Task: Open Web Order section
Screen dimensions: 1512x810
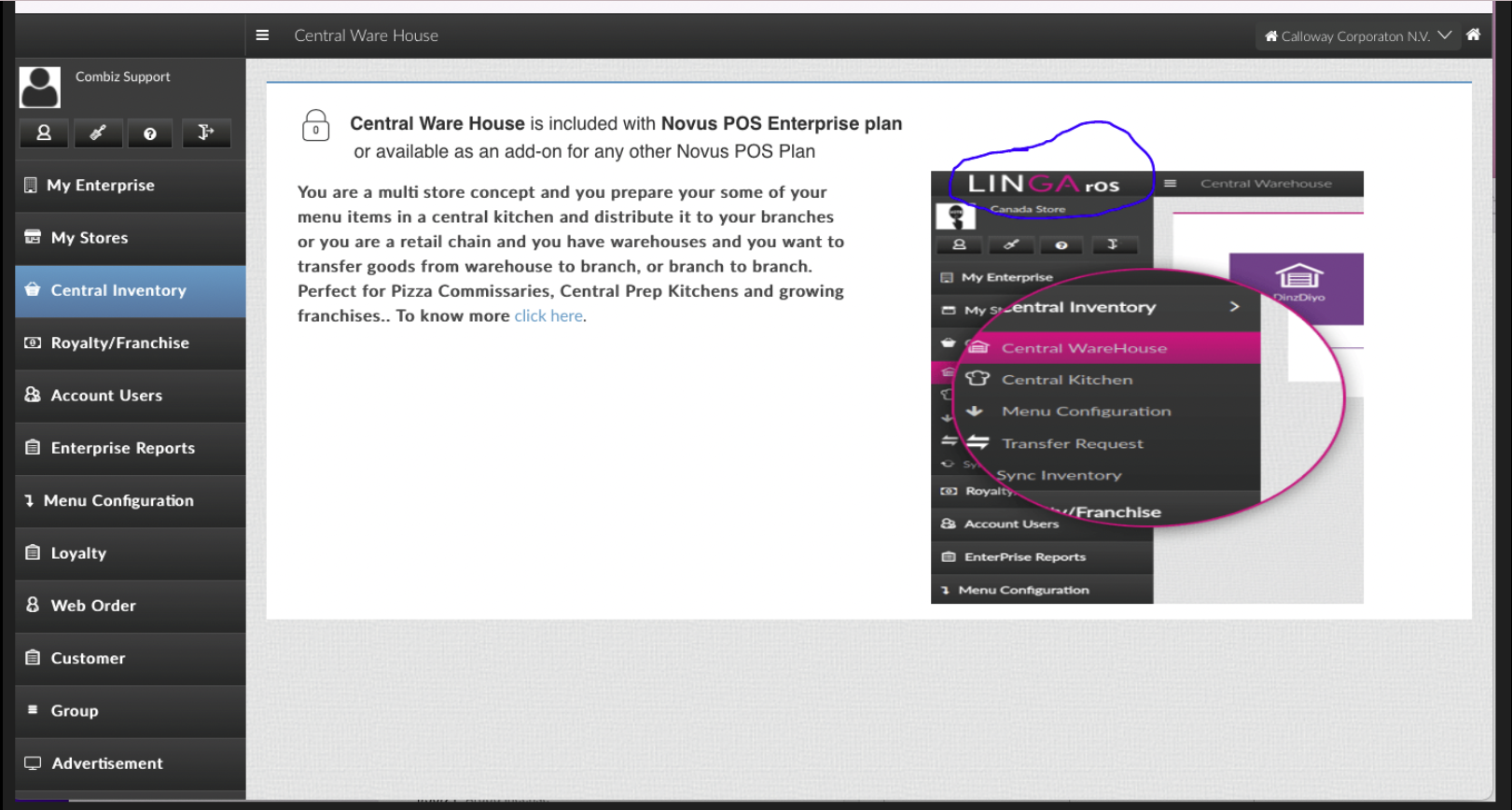Action: tap(131, 607)
